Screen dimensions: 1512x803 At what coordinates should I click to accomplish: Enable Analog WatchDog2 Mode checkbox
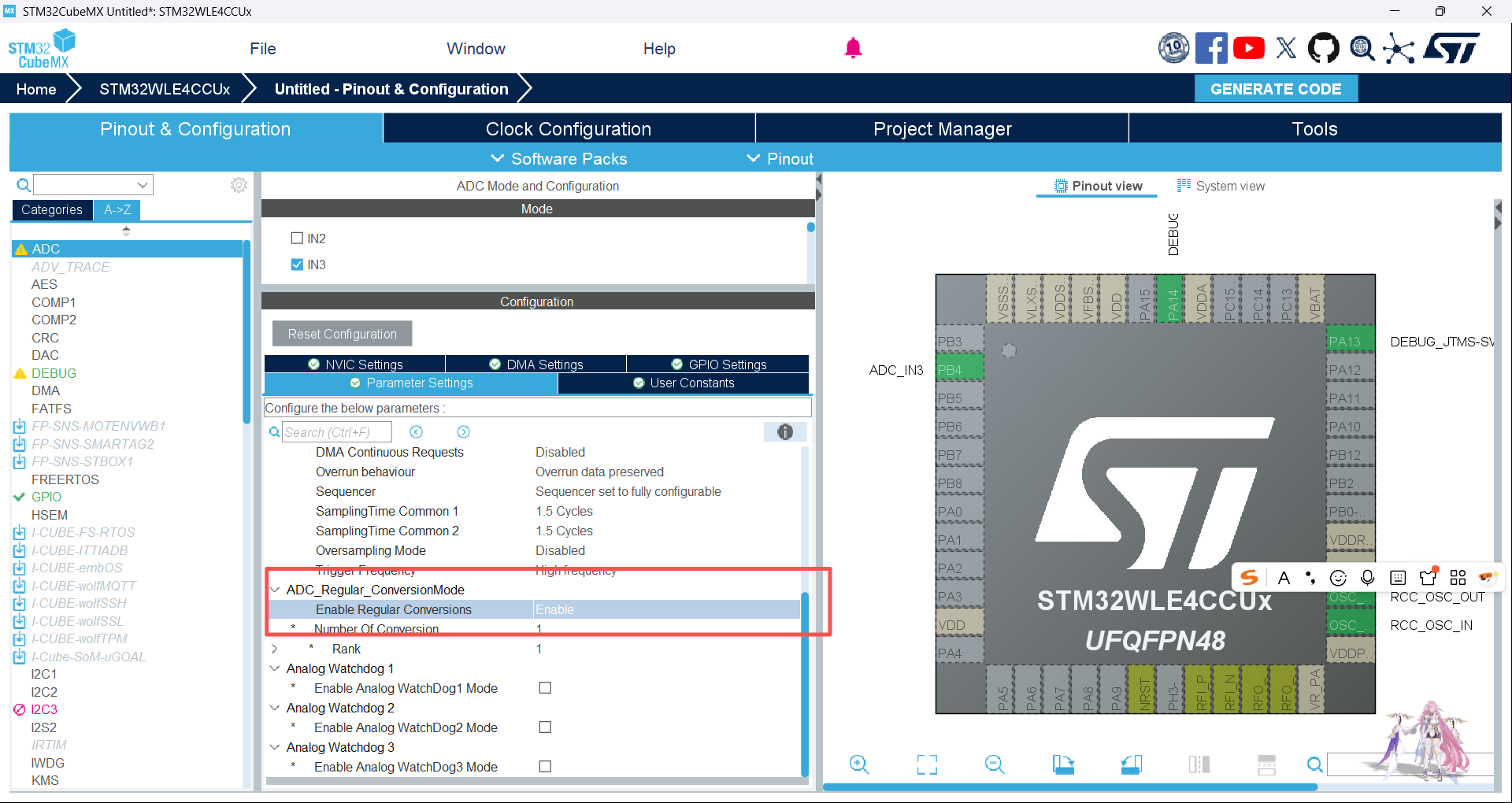pyautogui.click(x=545, y=727)
